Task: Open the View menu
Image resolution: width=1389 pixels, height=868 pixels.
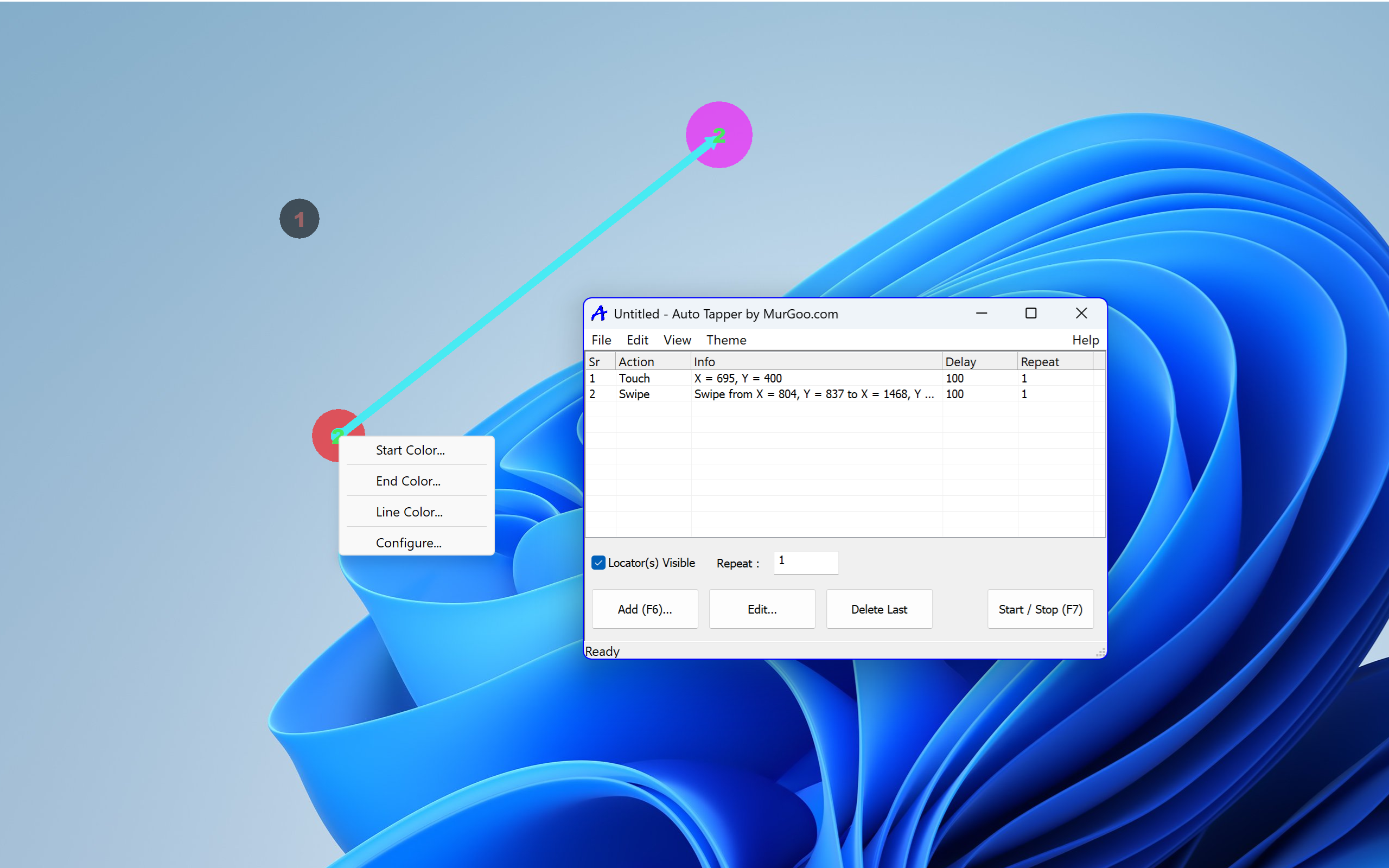Action: tap(677, 340)
